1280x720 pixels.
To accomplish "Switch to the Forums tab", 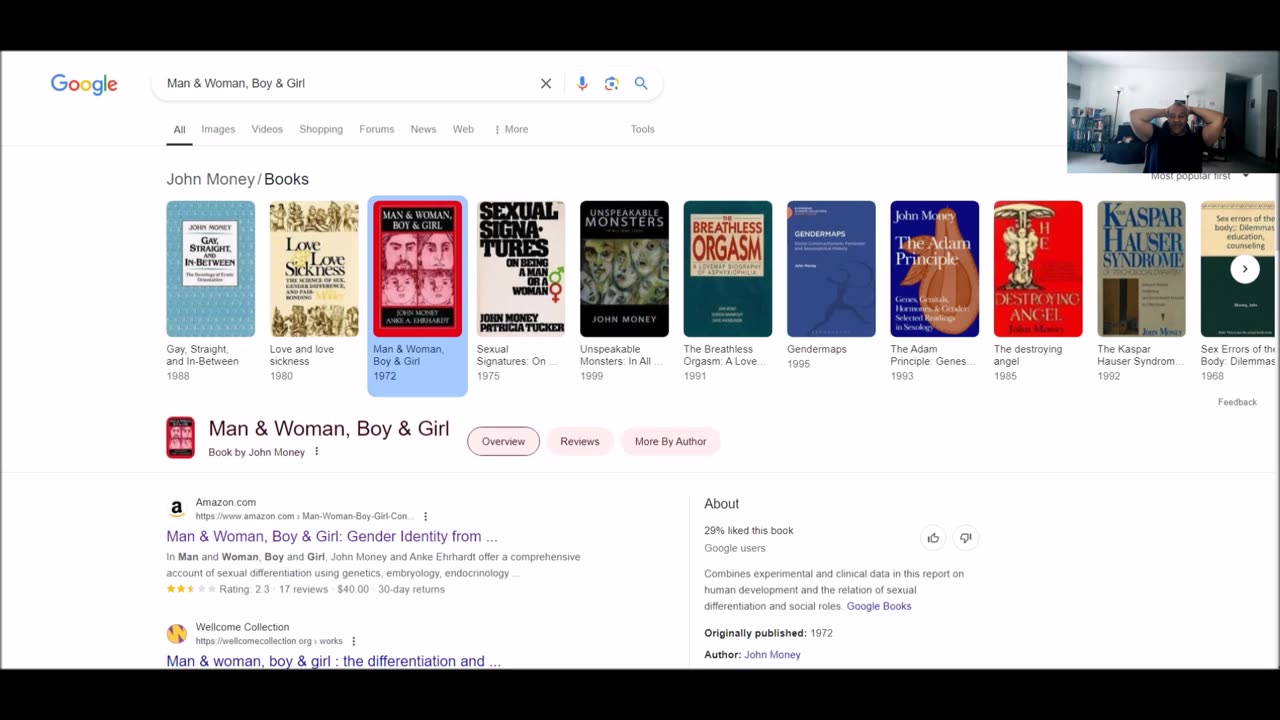I will [377, 130].
